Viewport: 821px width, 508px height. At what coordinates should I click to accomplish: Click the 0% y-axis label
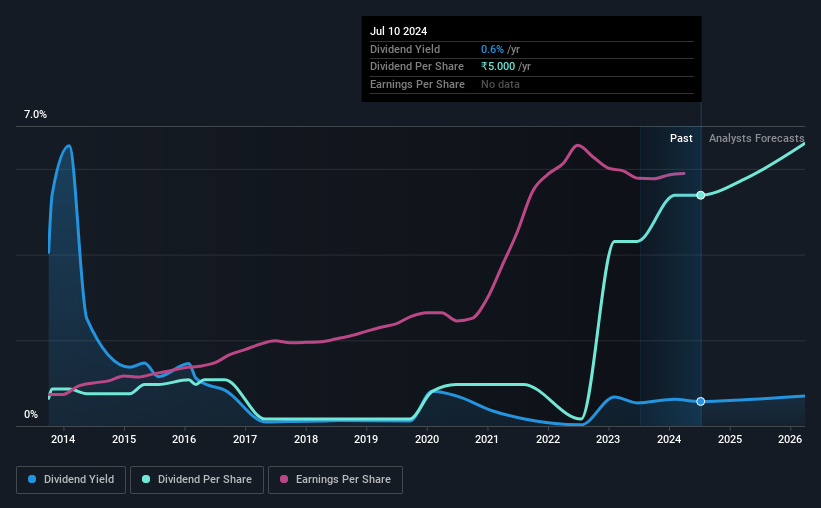[x=31, y=414]
